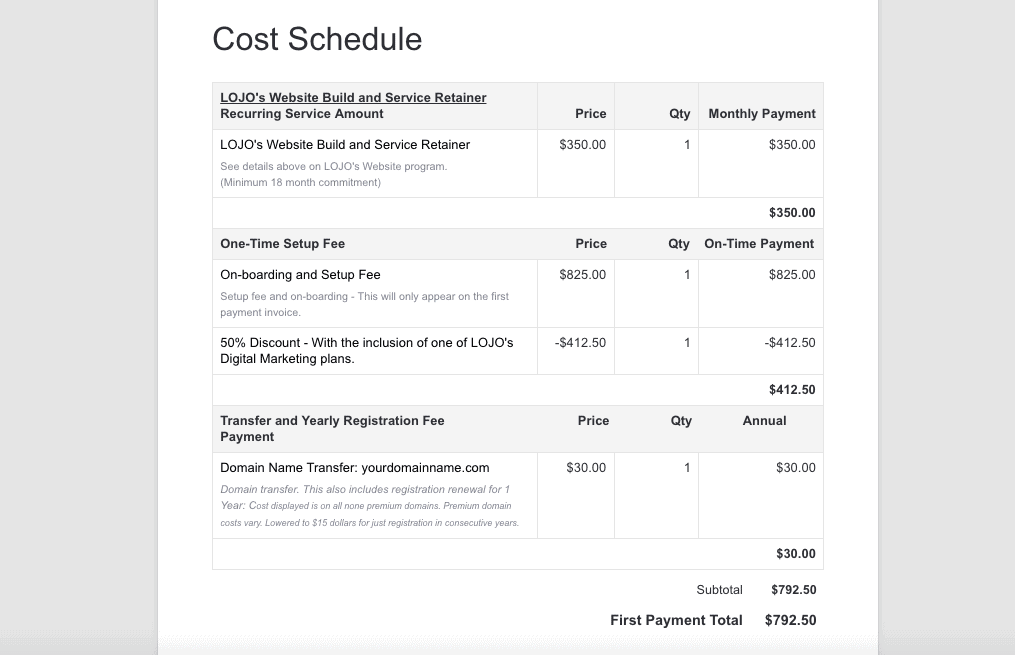
Task: Click the One-Time Setup Fee section header
Action: (x=282, y=244)
